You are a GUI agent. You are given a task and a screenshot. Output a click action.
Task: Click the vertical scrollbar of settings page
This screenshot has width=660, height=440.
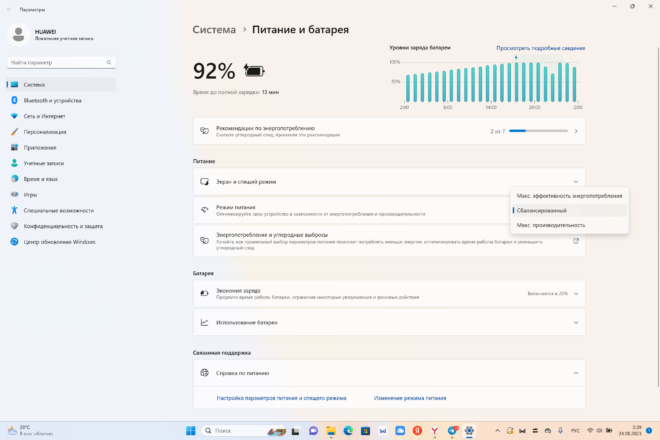coord(658,217)
